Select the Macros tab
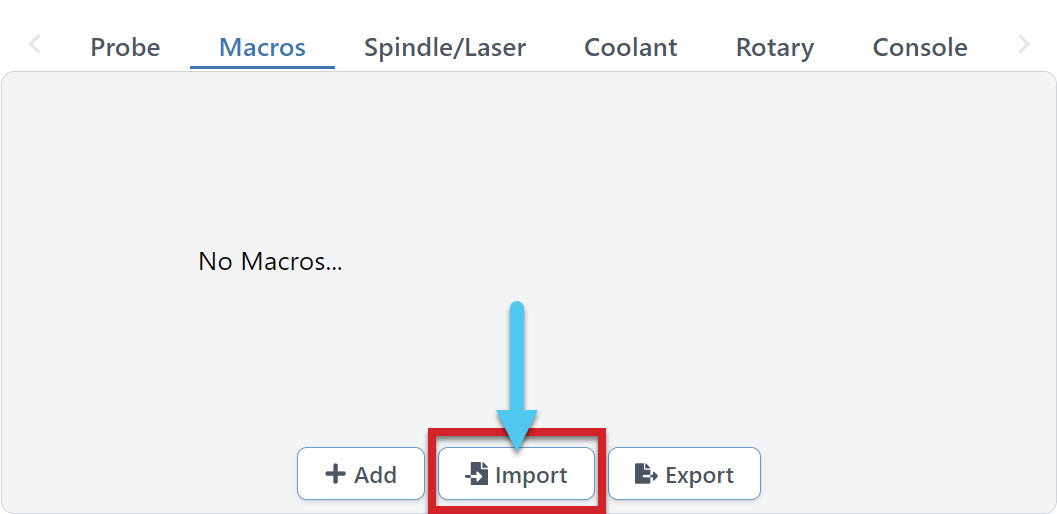The image size is (1057, 514). (262, 47)
